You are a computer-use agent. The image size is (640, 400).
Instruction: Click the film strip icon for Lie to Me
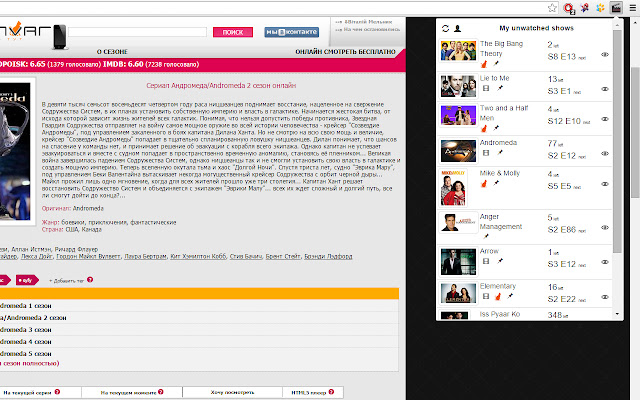coord(486,88)
